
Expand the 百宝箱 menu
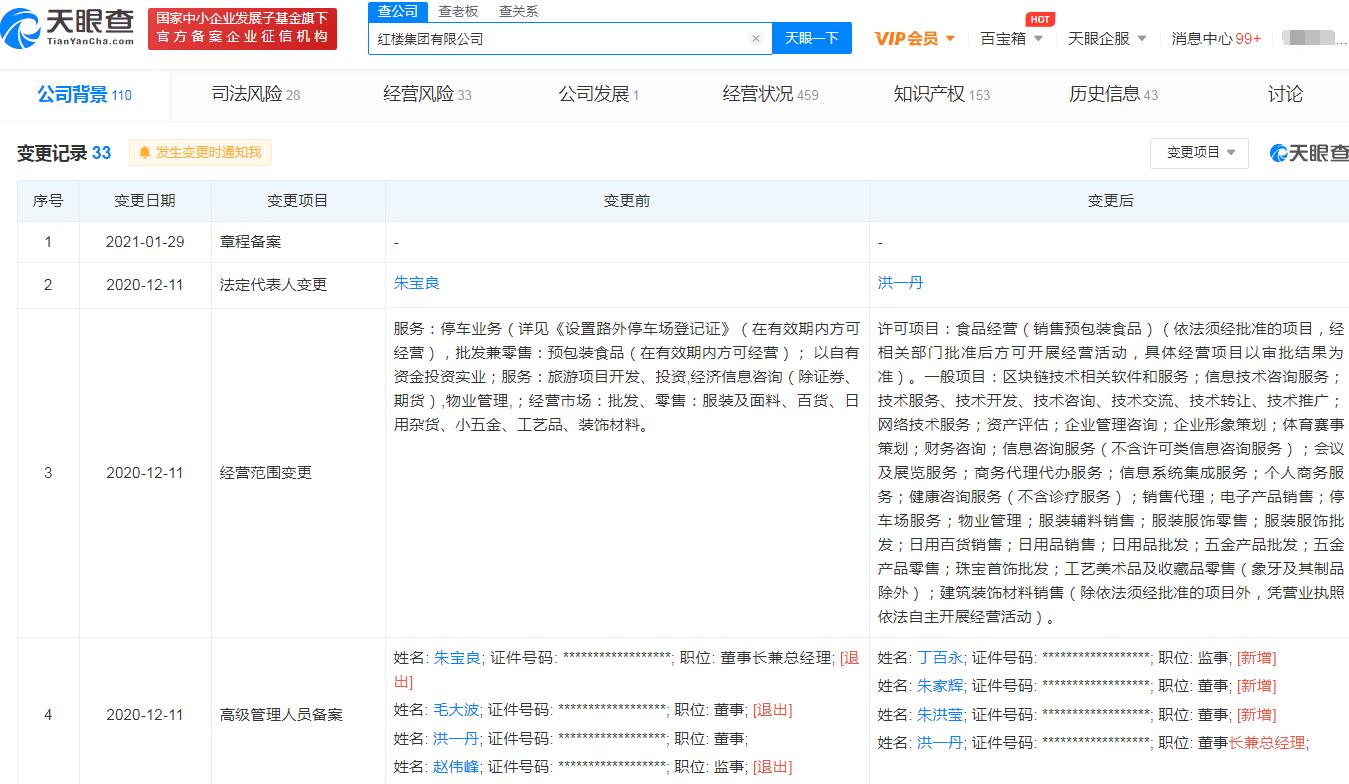pos(1011,39)
